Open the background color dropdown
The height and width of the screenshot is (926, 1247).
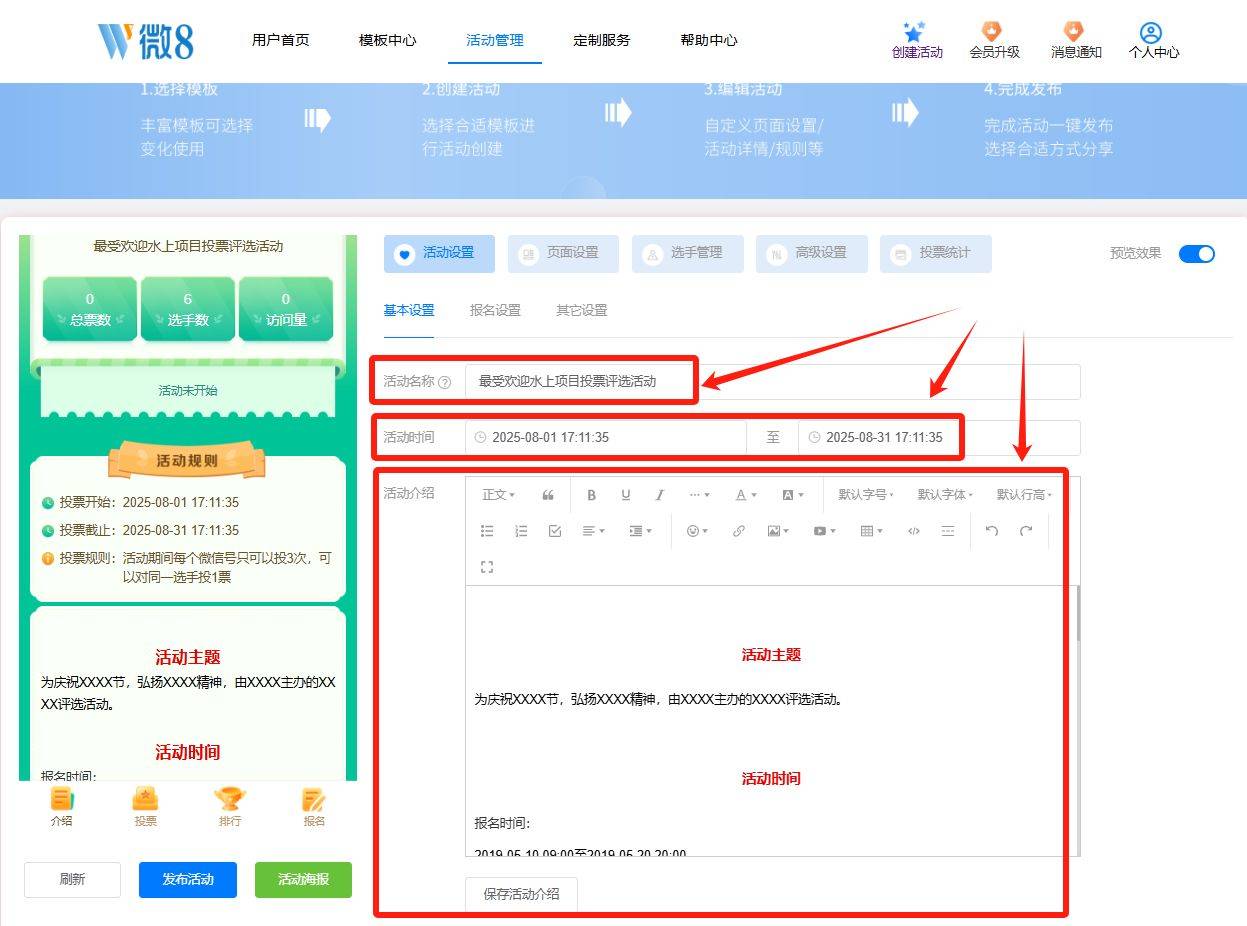coord(792,494)
